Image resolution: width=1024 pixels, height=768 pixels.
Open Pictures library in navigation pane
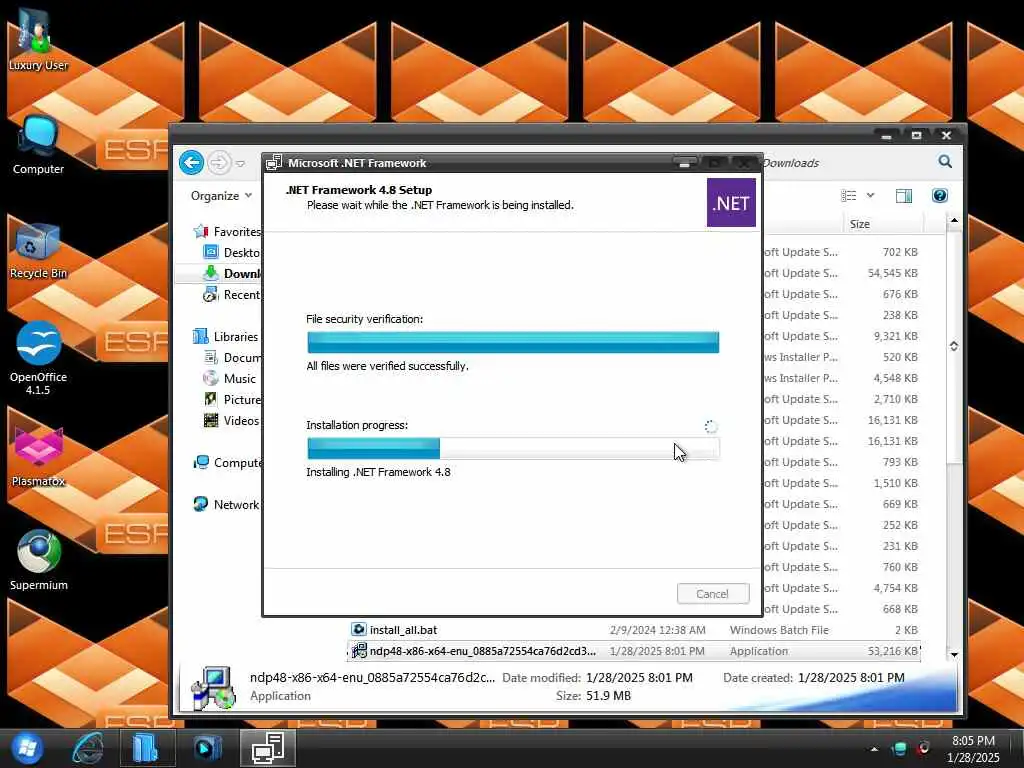click(x=232, y=399)
